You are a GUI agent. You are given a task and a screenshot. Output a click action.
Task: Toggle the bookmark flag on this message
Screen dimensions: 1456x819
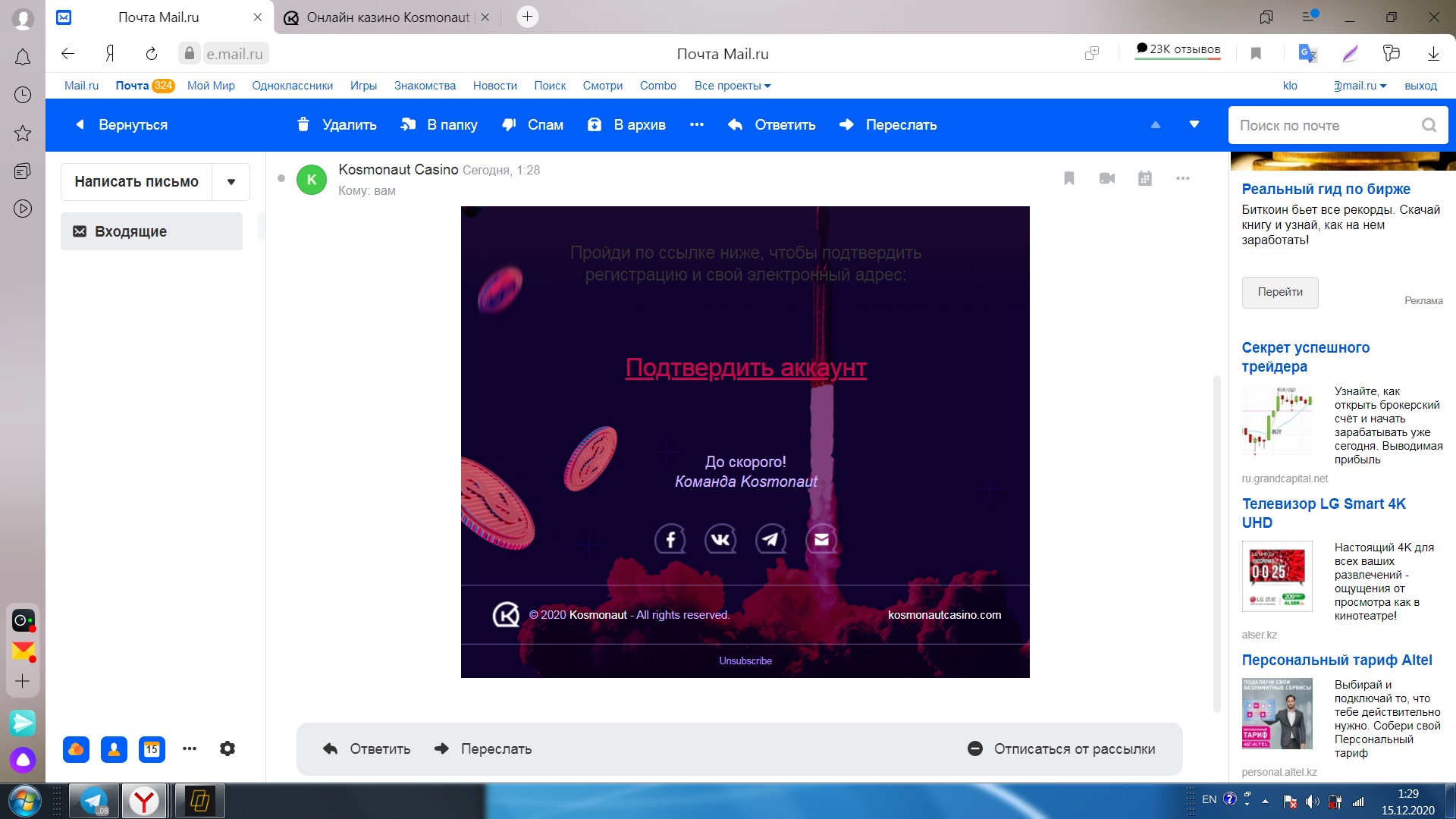pos(1069,178)
